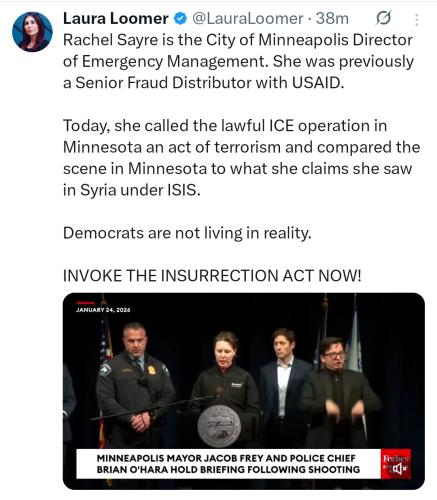This screenshot has height=500, width=437.
Task: Click the 'MINNEAPOLIS MAYOR JACOB FREY' caption banner
Action: pyautogui.click(x=228, y=464)
